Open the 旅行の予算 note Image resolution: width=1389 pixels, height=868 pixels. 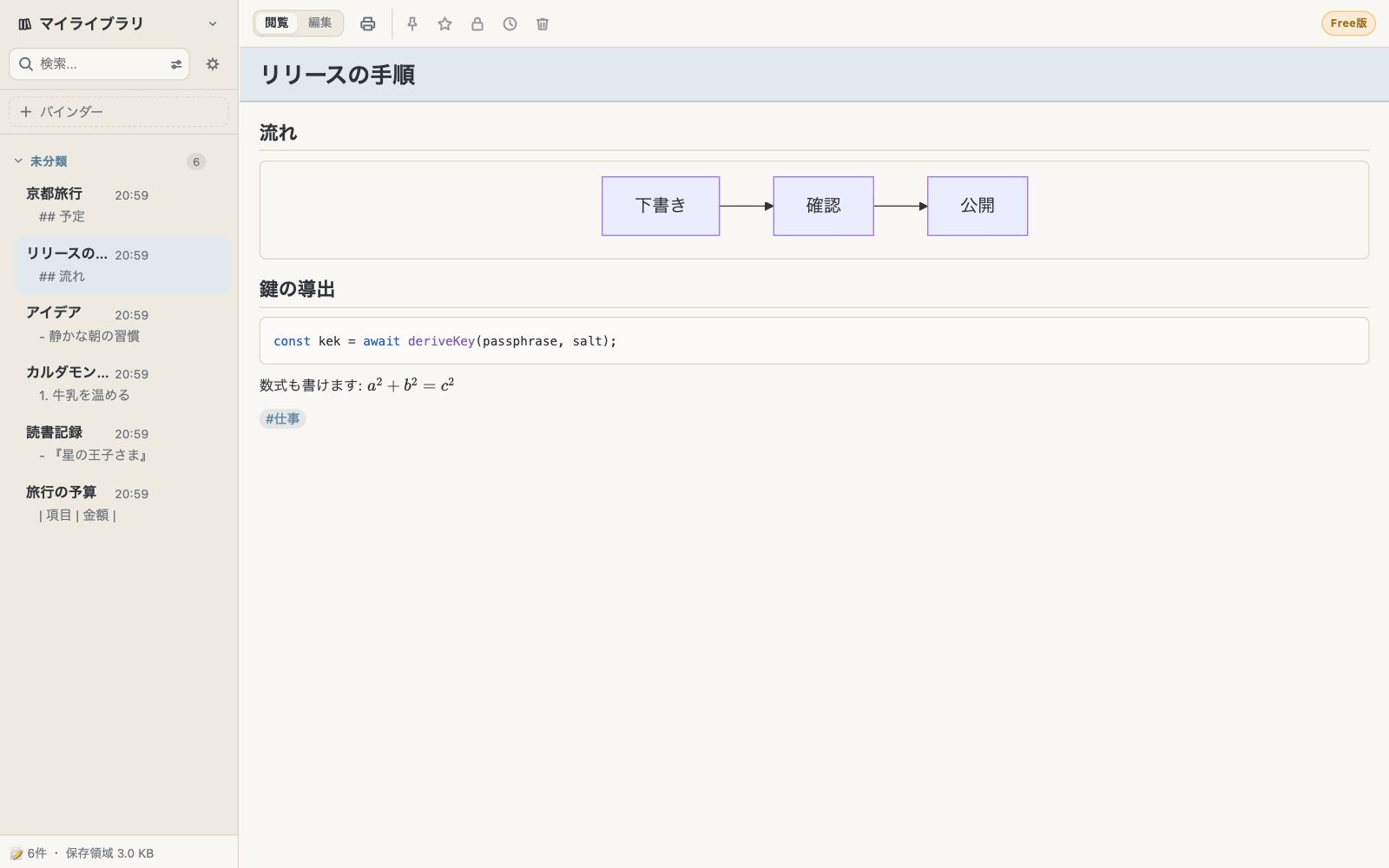[123, 503]
